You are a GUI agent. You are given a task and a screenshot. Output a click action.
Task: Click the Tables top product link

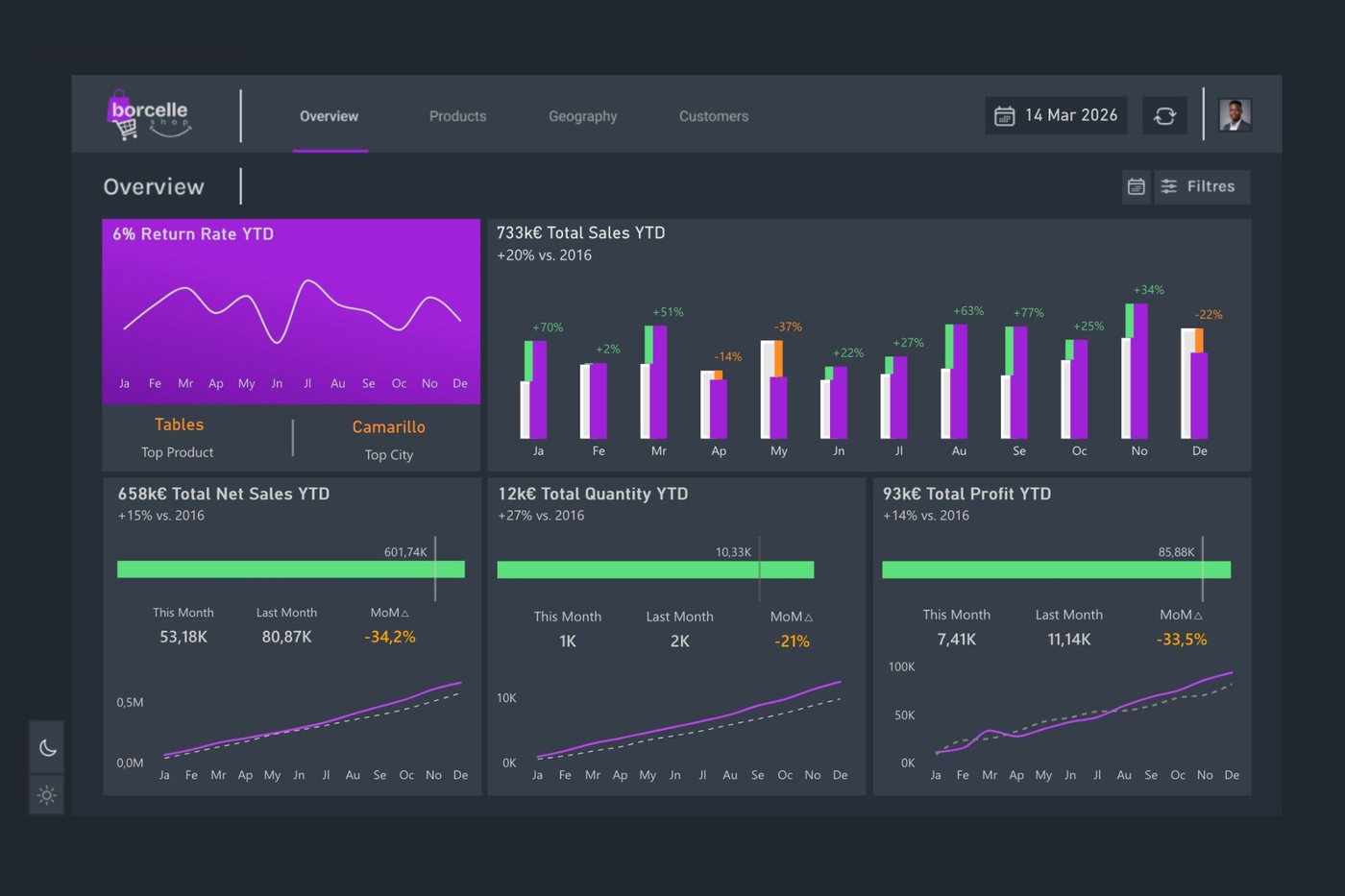(x=179, y=424)
